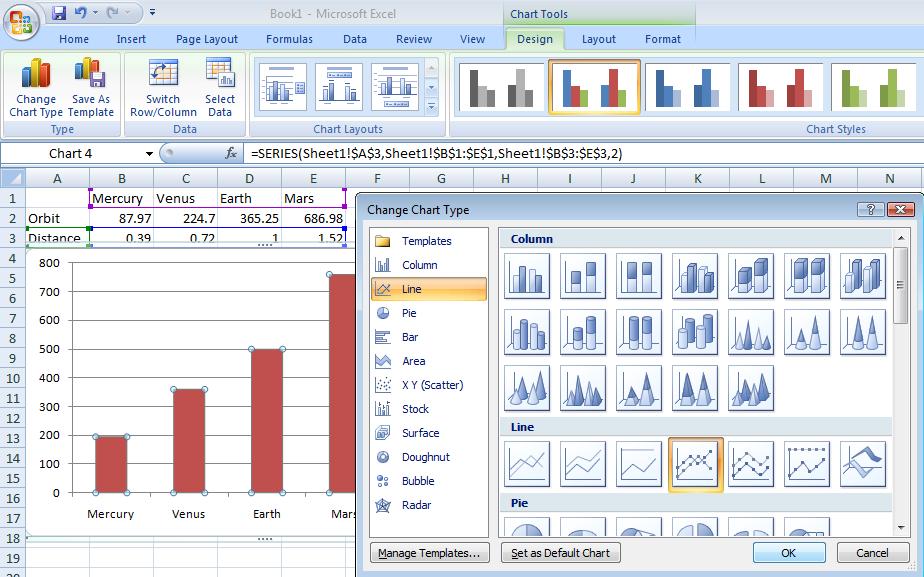Select the first clustered column chart thumbnail
Image resolution: width=924 pixels, height=577 pixels.
point(527,277)
